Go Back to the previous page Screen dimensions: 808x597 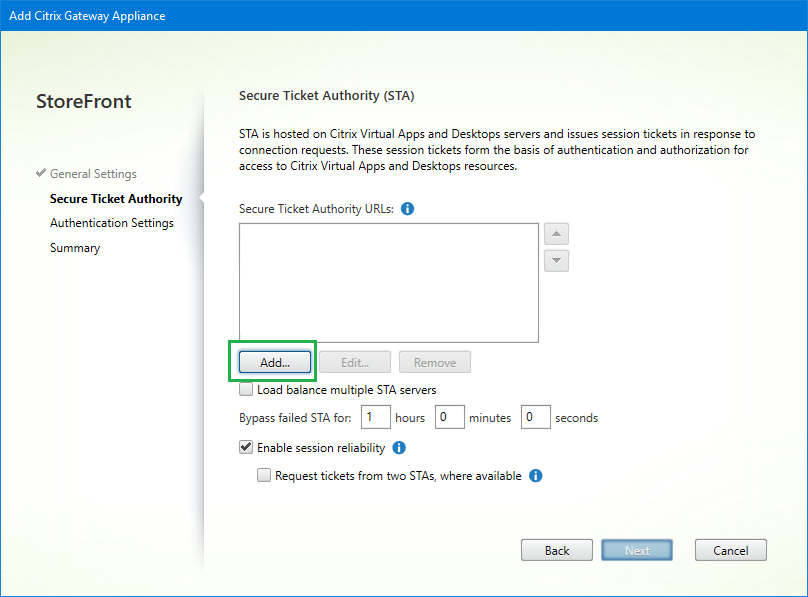[557, 550]
